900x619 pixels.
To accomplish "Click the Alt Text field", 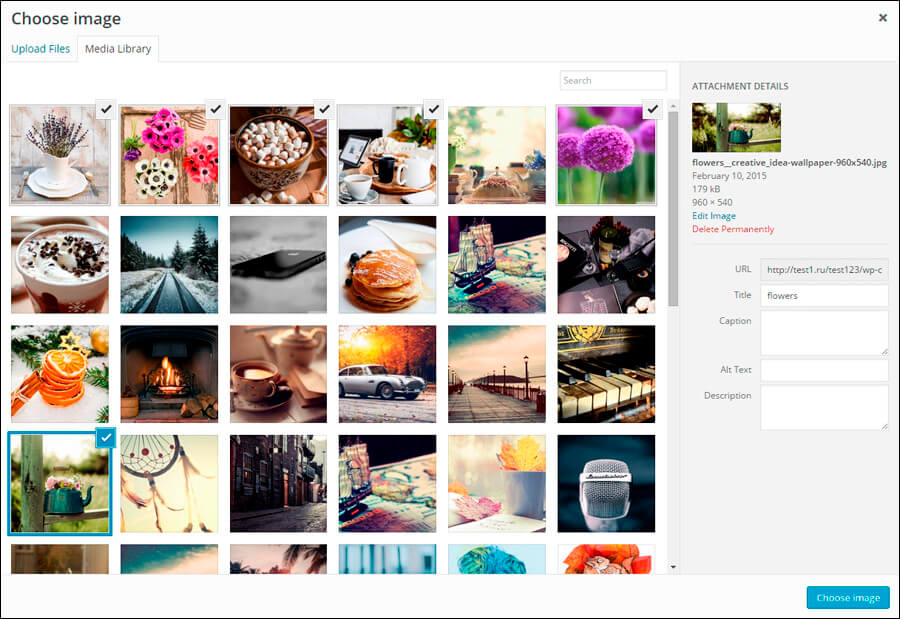I will (822, 370).
